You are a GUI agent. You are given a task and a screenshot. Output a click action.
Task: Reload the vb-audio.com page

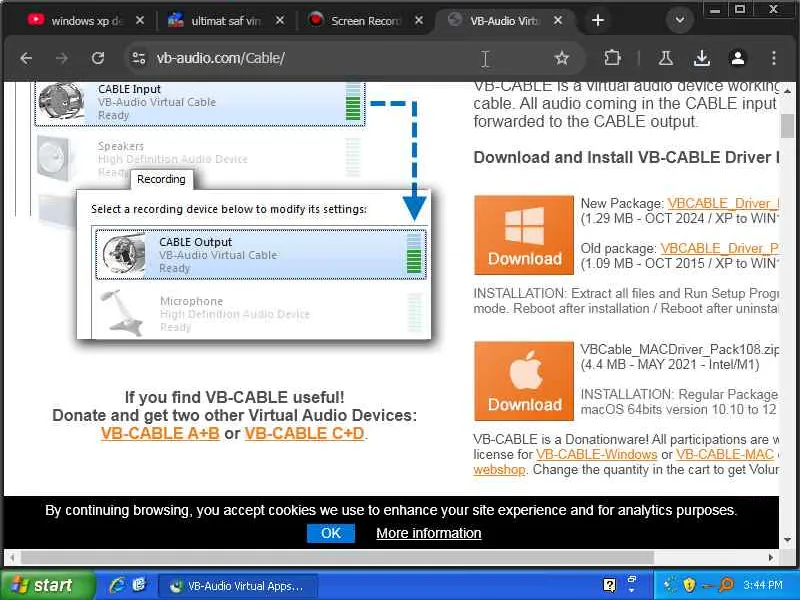[98, 58]
